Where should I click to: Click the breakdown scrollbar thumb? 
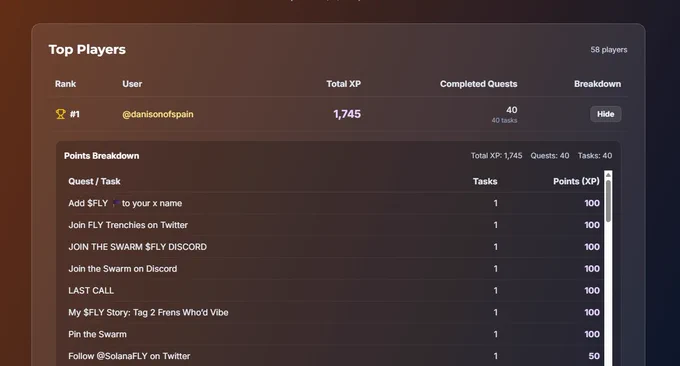(x=608, y=201)
